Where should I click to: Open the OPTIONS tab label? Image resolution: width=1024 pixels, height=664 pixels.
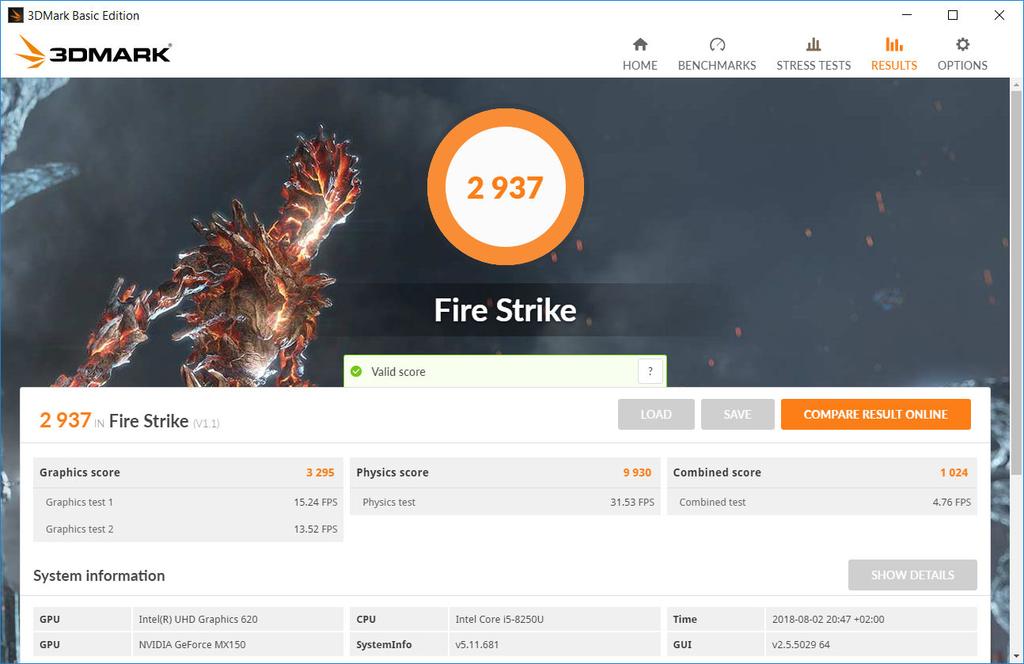(x=963, y=65)
